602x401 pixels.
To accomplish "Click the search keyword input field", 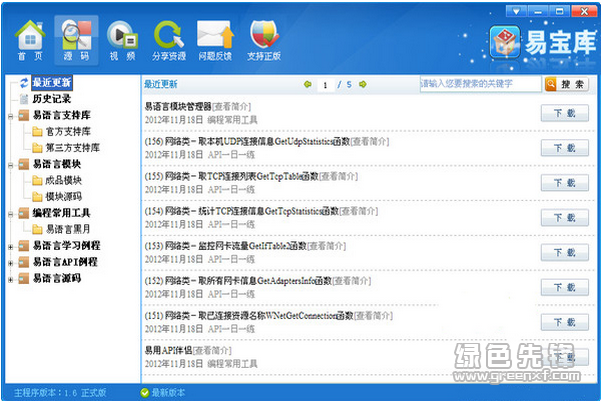I will pos(481,84).
